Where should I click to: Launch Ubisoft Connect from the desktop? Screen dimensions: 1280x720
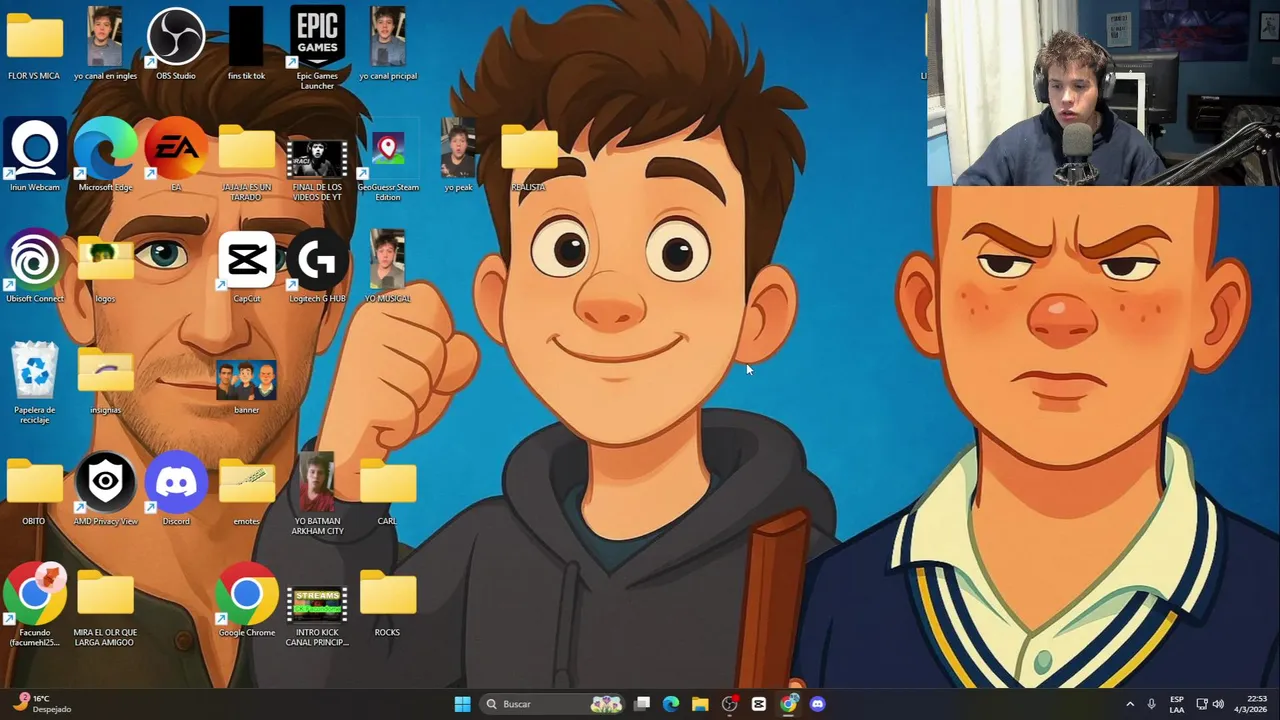(x=34, y=266)
